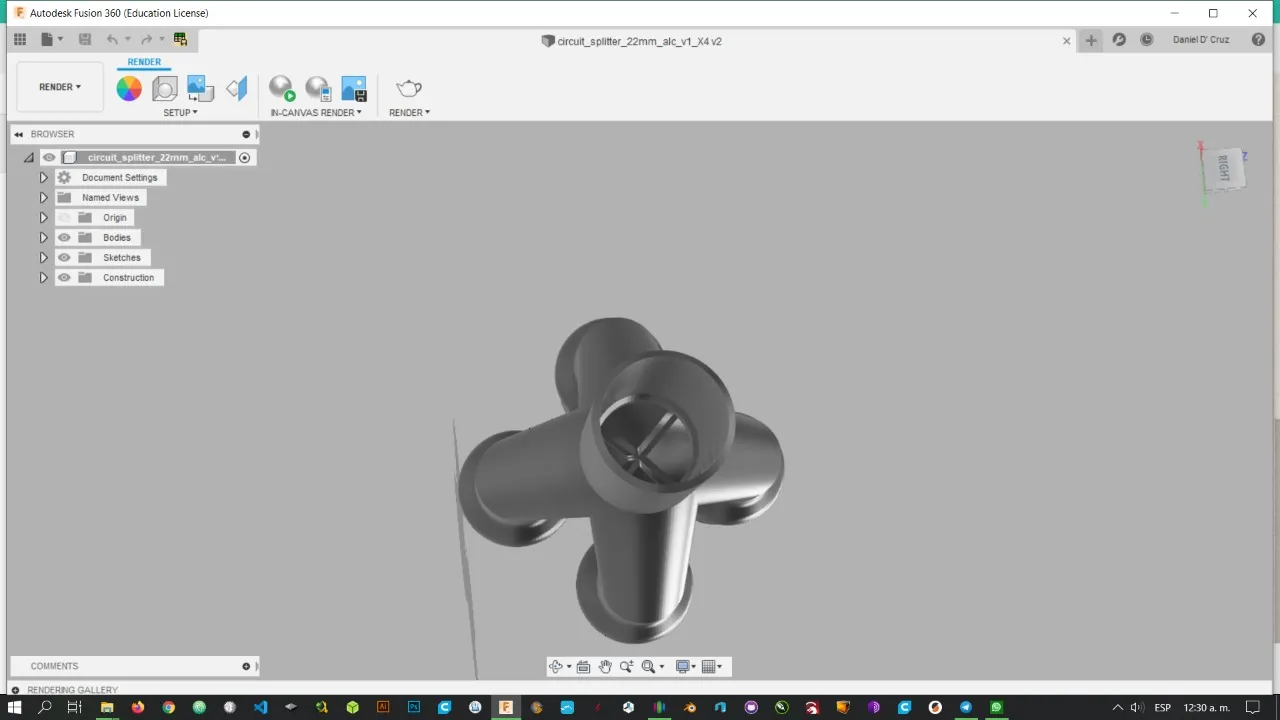
Task: Start the In-Canvas Render
Action: click(x=282, y=88)
